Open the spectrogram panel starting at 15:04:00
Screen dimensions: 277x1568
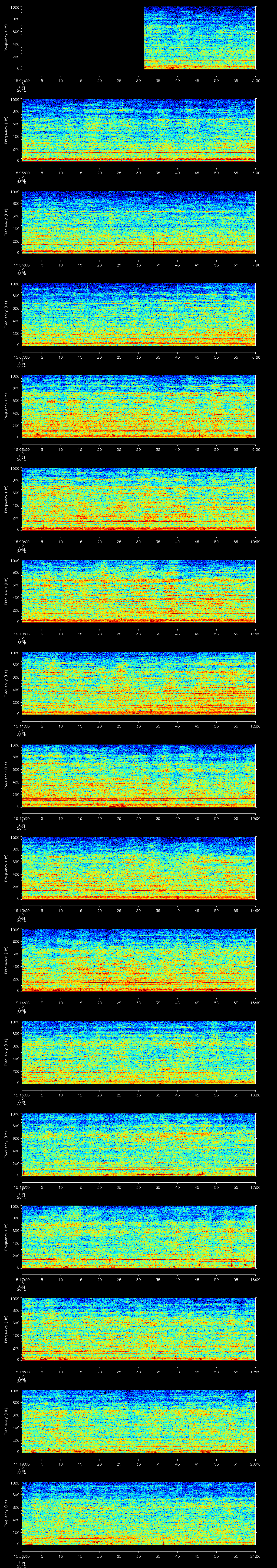139,38
